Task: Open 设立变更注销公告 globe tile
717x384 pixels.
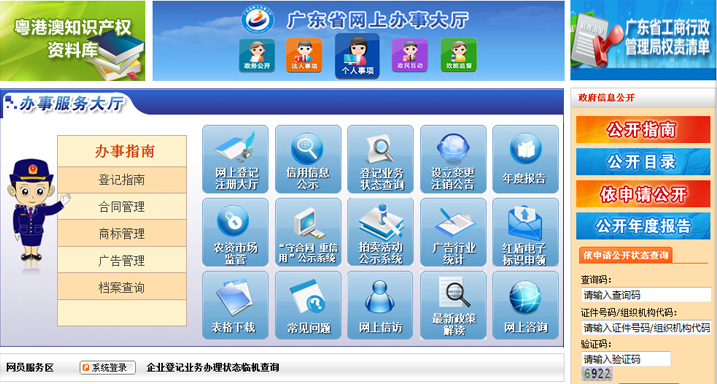Action: pos(453,159)
